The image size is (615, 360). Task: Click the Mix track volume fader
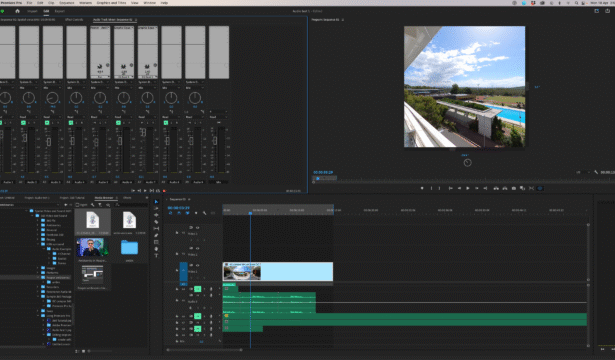pyautogui.click(x=215, y=140)
